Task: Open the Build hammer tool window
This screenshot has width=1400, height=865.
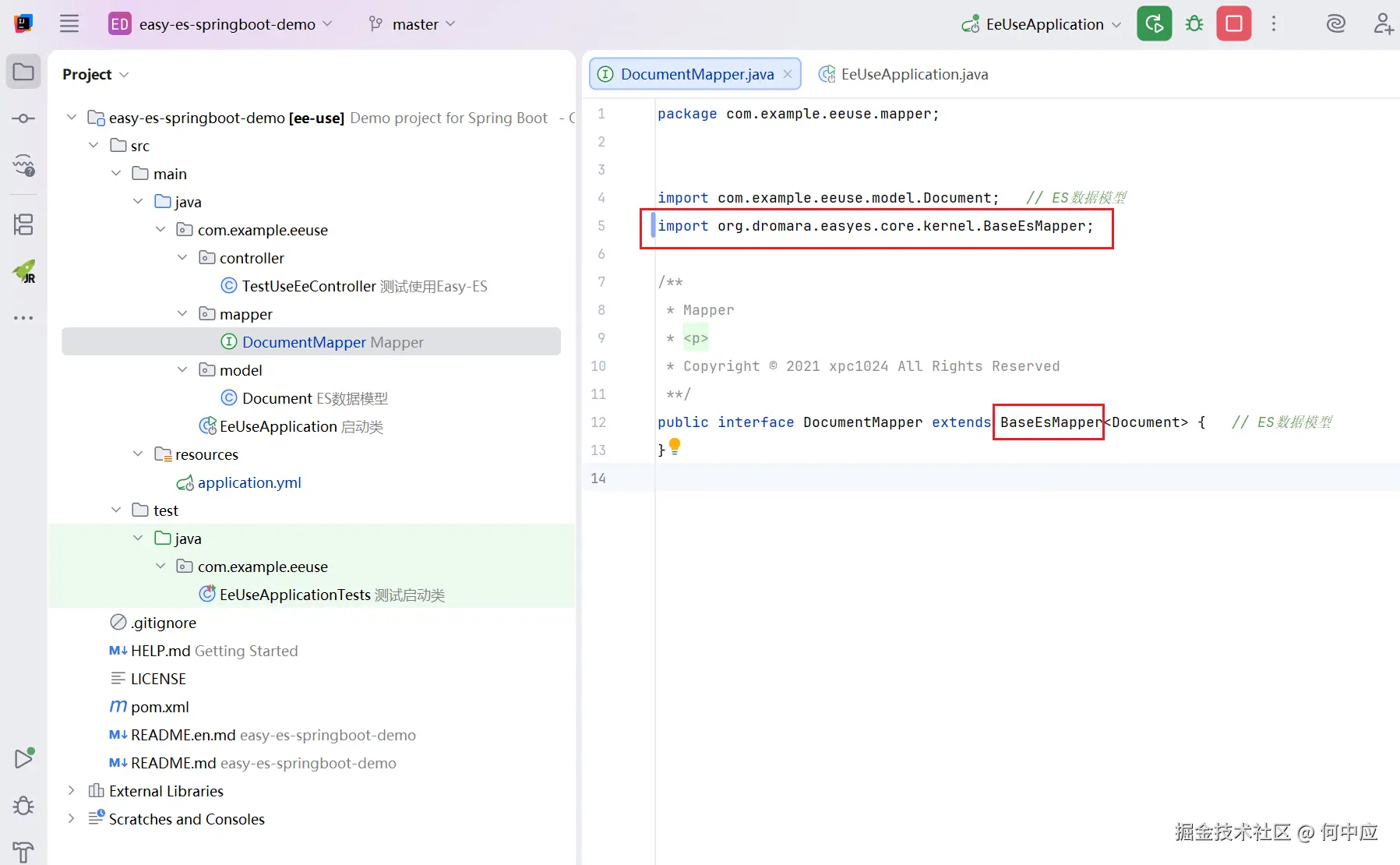Action: 23,852
